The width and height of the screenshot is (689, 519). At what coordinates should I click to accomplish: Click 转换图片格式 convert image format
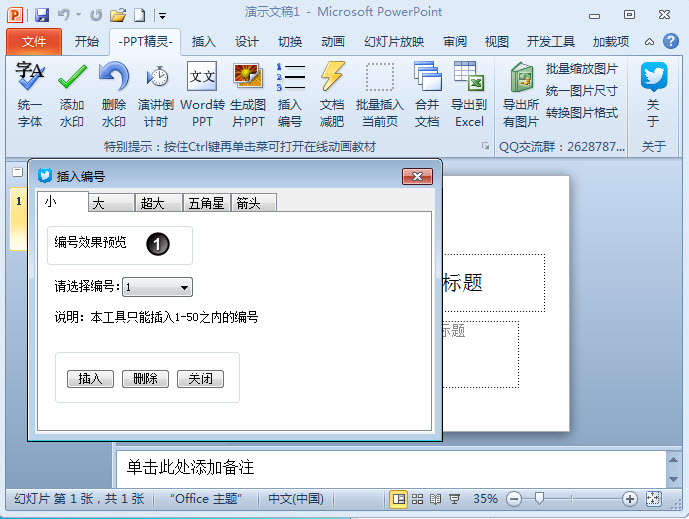click(581, 113)
